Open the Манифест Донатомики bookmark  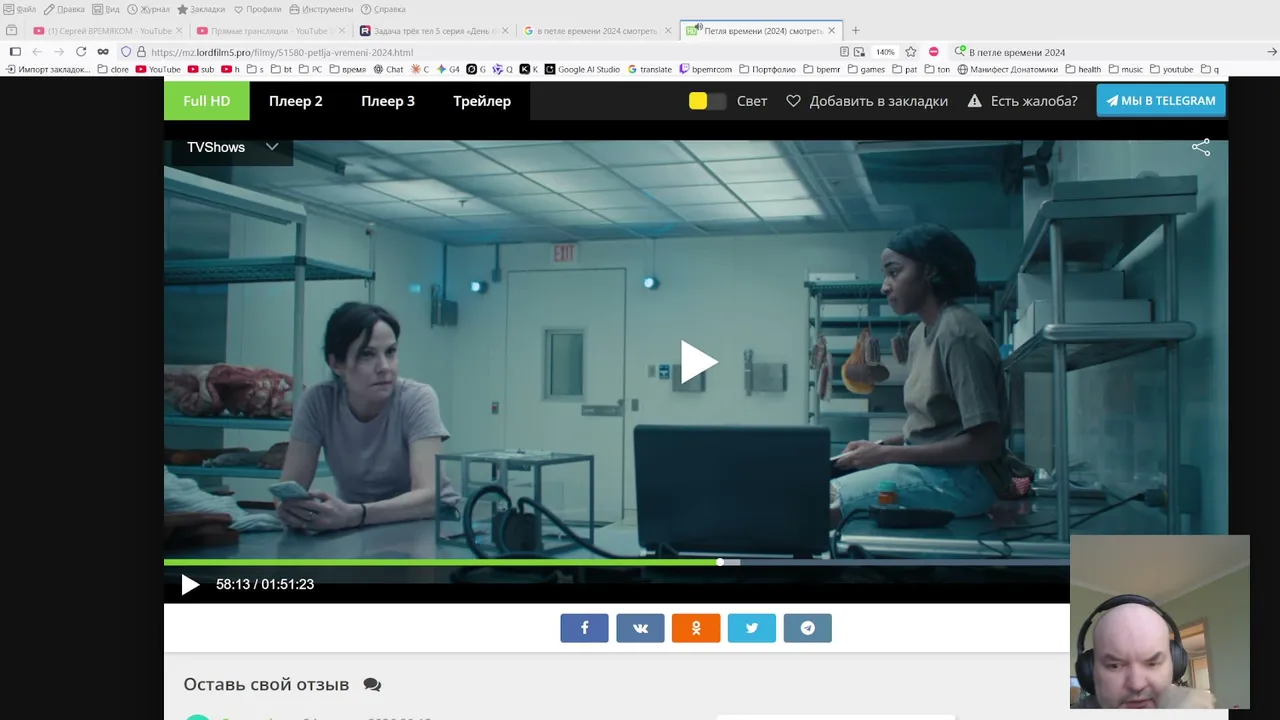click(x=1008, y=70)
